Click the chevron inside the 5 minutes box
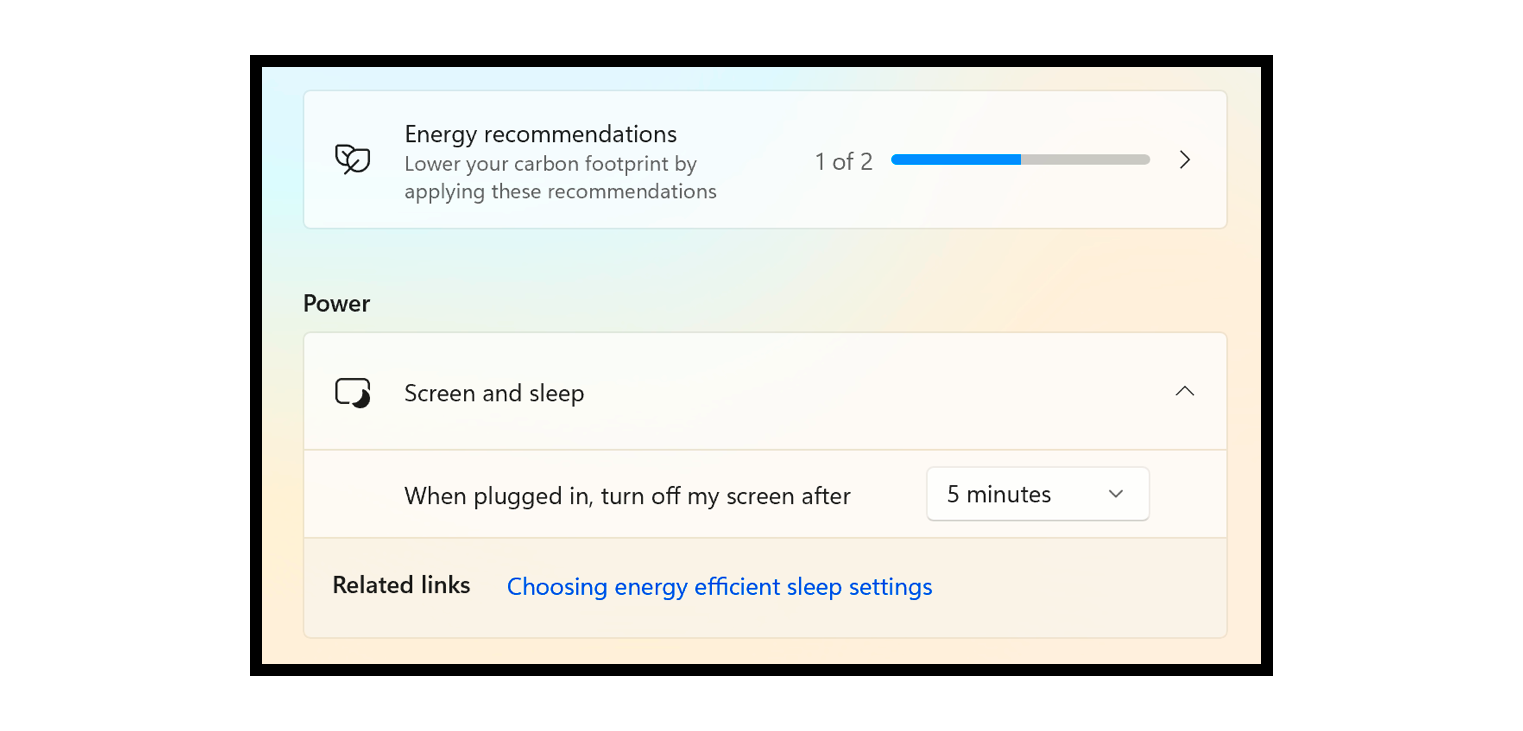The width and height of the screenshot is (1523, 731). click(1117, 493)
